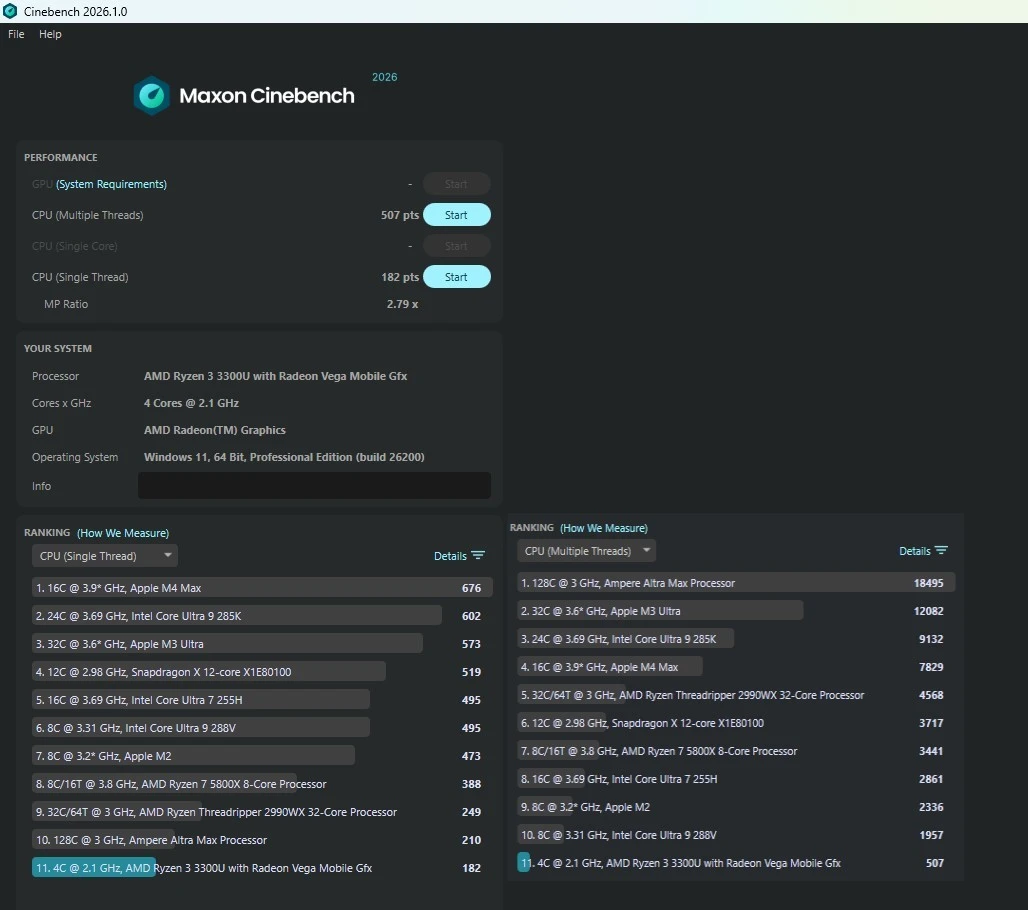The height and width of the screenshot is (910, 1028).
Task: Toggle Details in the single thread ranking
Action: pos(450,556)
